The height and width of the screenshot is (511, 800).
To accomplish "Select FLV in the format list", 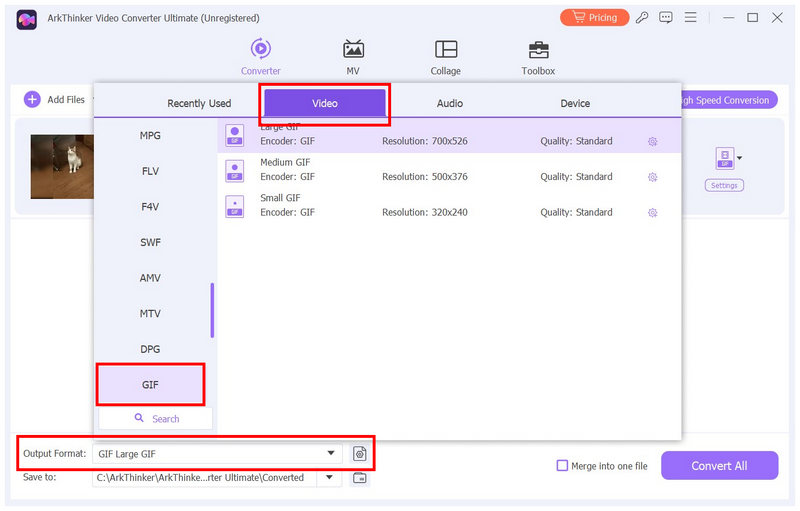I will point(151,171).
